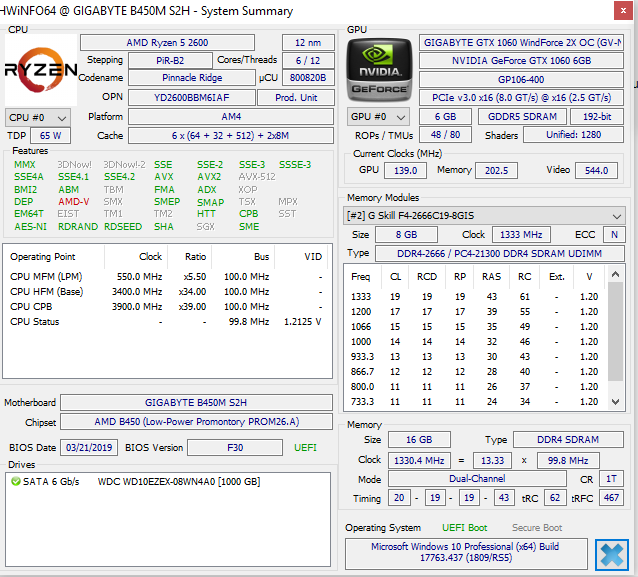This screenshot has height=577, width=638.
Task: Click the 192-bit bus width field
Action: click(x=597, y=116)
